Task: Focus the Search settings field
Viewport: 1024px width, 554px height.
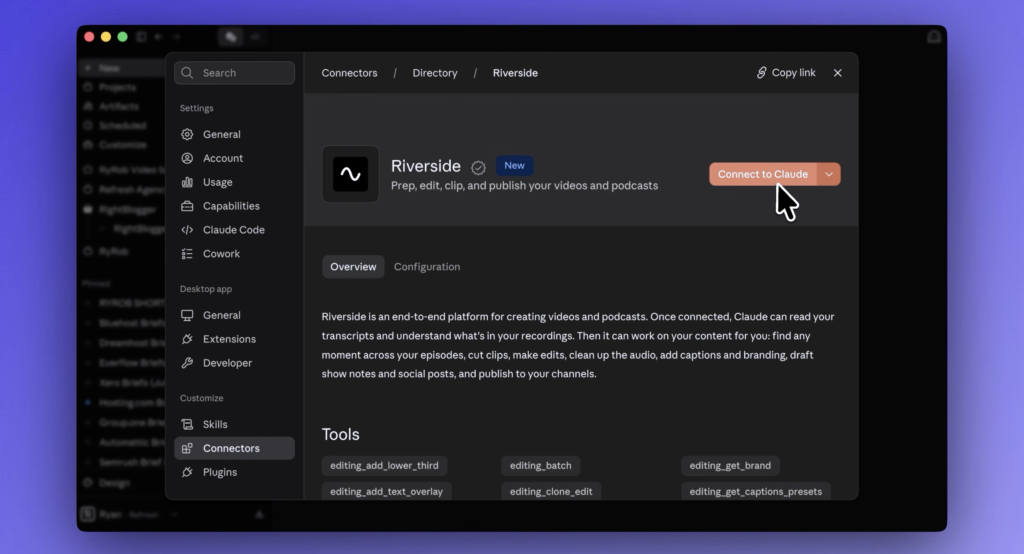Action: [234, 73]
